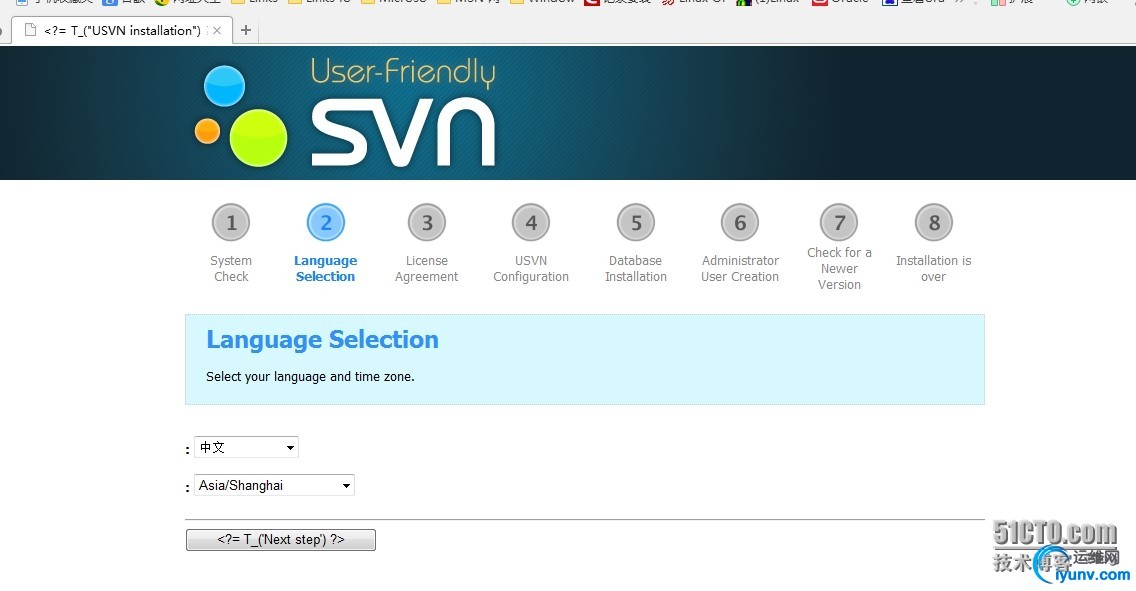Click Check for a Newer Version label

(x=839, y=269)
